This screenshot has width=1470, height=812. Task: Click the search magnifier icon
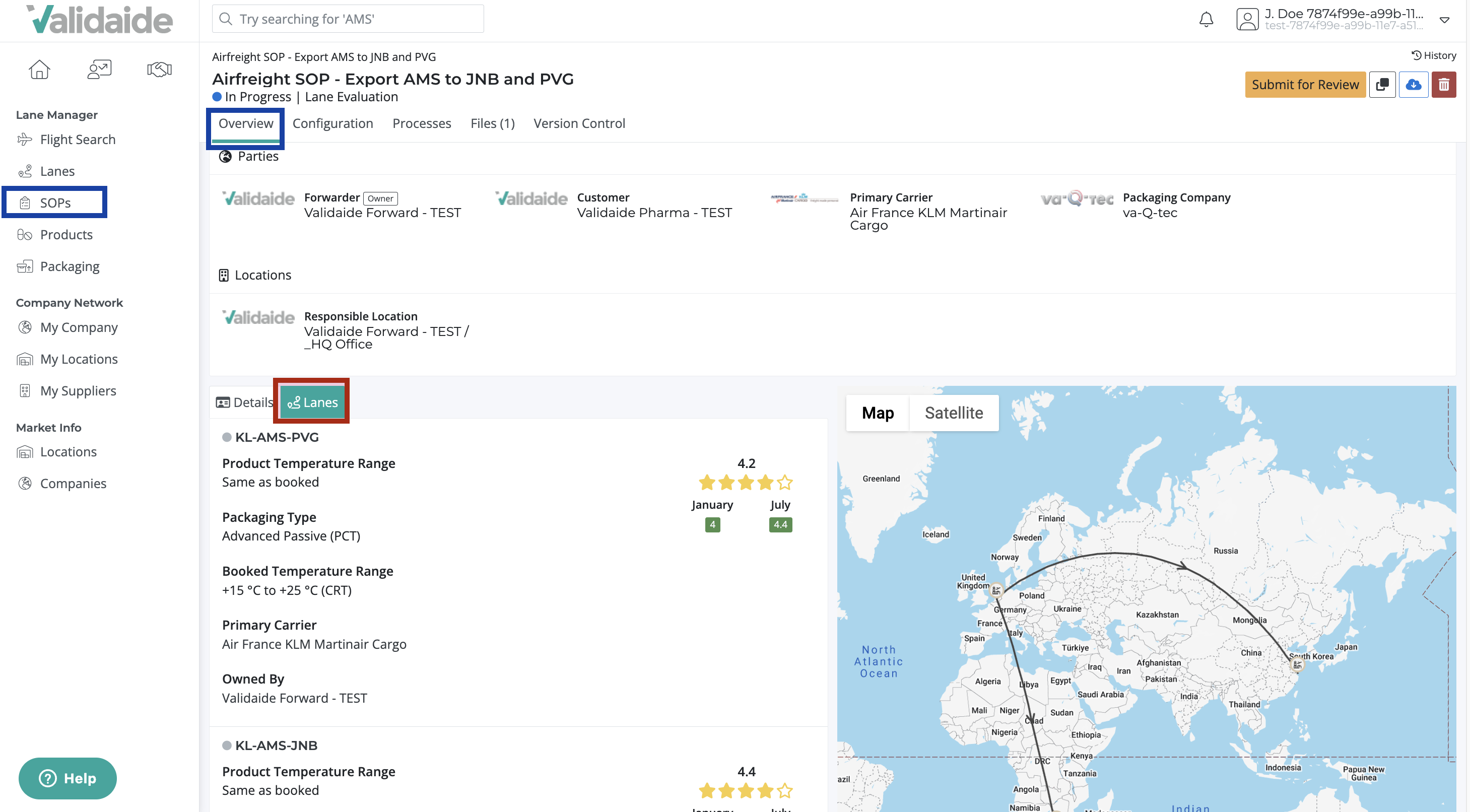coord(225,19)
